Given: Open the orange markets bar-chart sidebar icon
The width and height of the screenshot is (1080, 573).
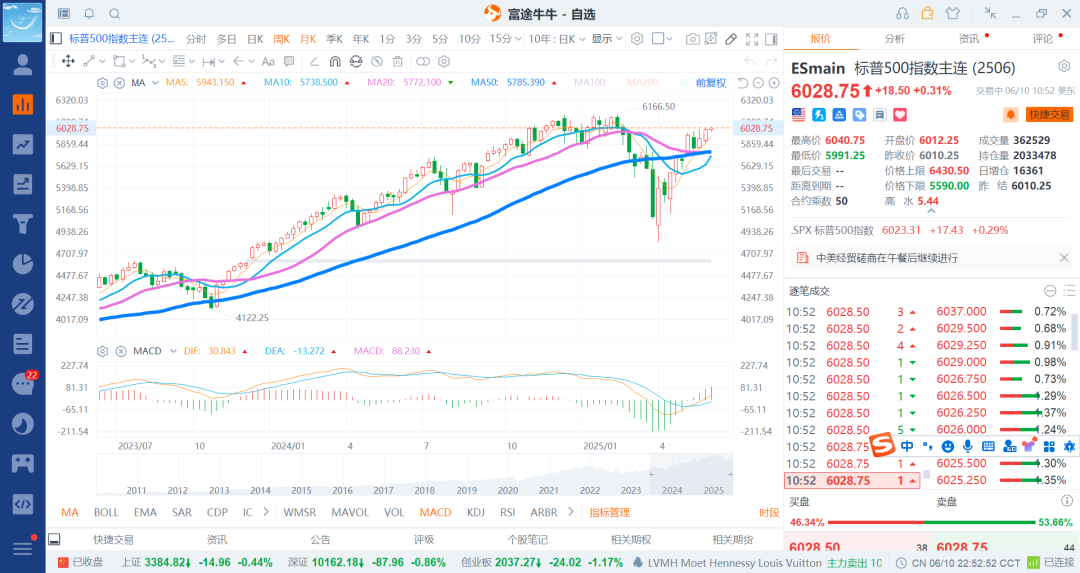Looking at the screenshot, I should click(23, 104).
